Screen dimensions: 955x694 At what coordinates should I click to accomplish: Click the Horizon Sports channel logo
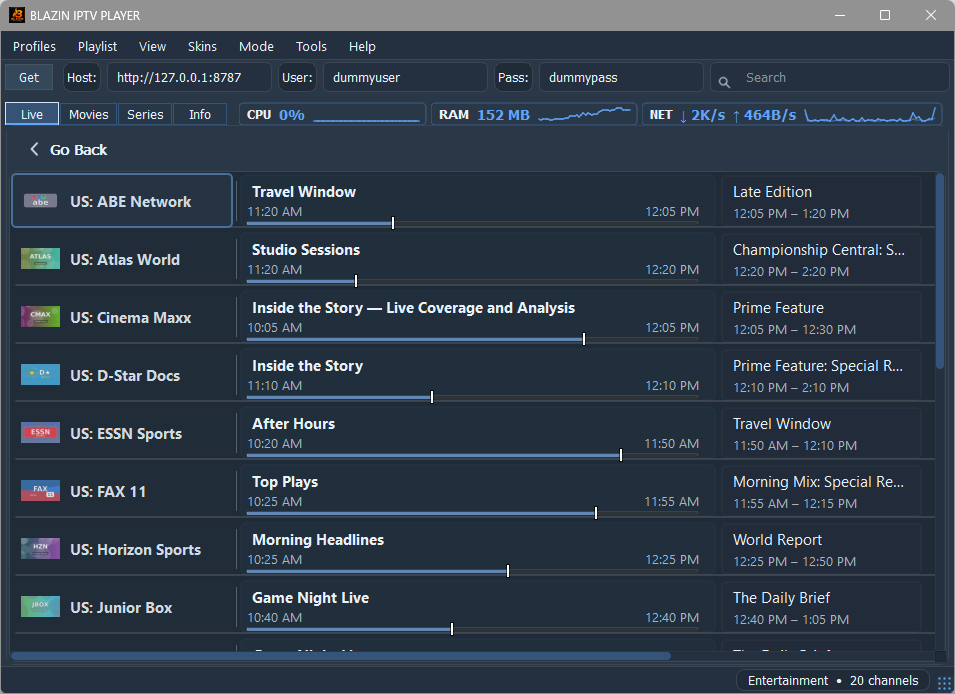click(x=40, y=548)
